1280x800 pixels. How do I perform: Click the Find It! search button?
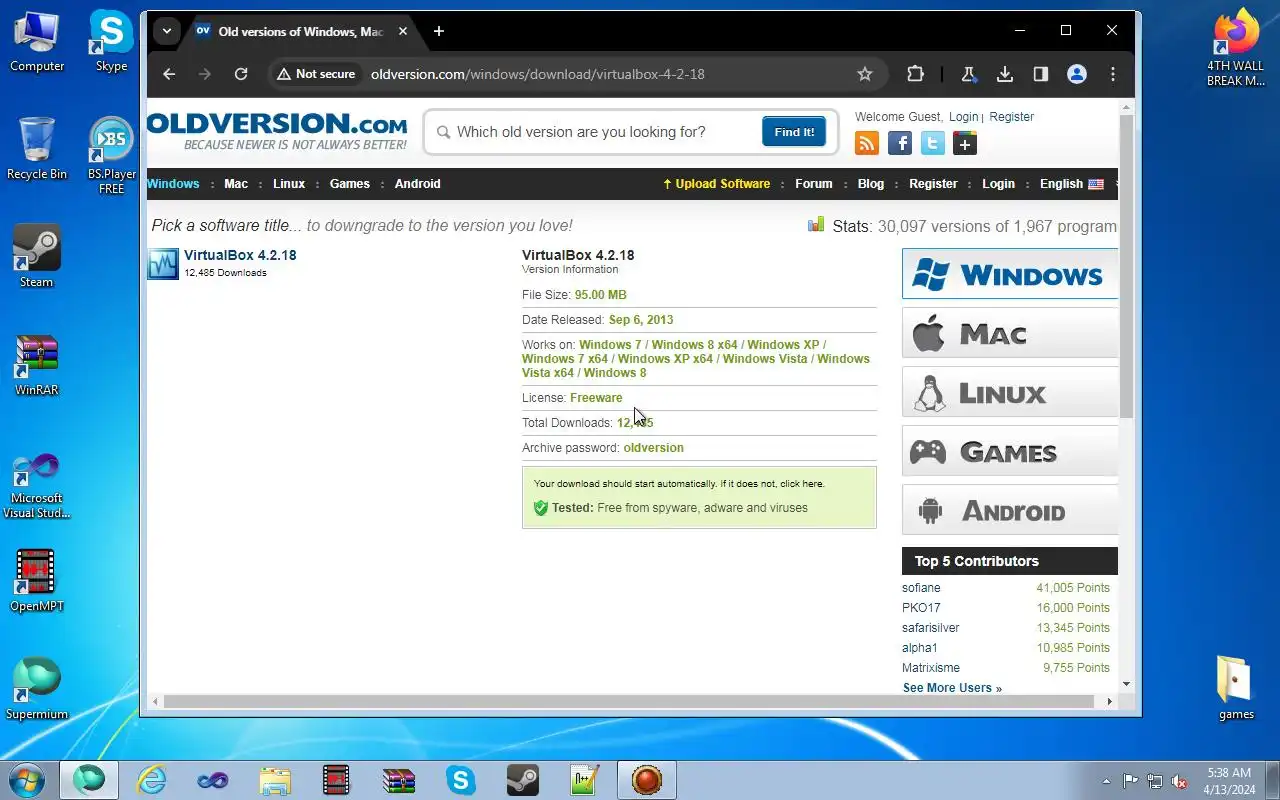pos(794,132)
